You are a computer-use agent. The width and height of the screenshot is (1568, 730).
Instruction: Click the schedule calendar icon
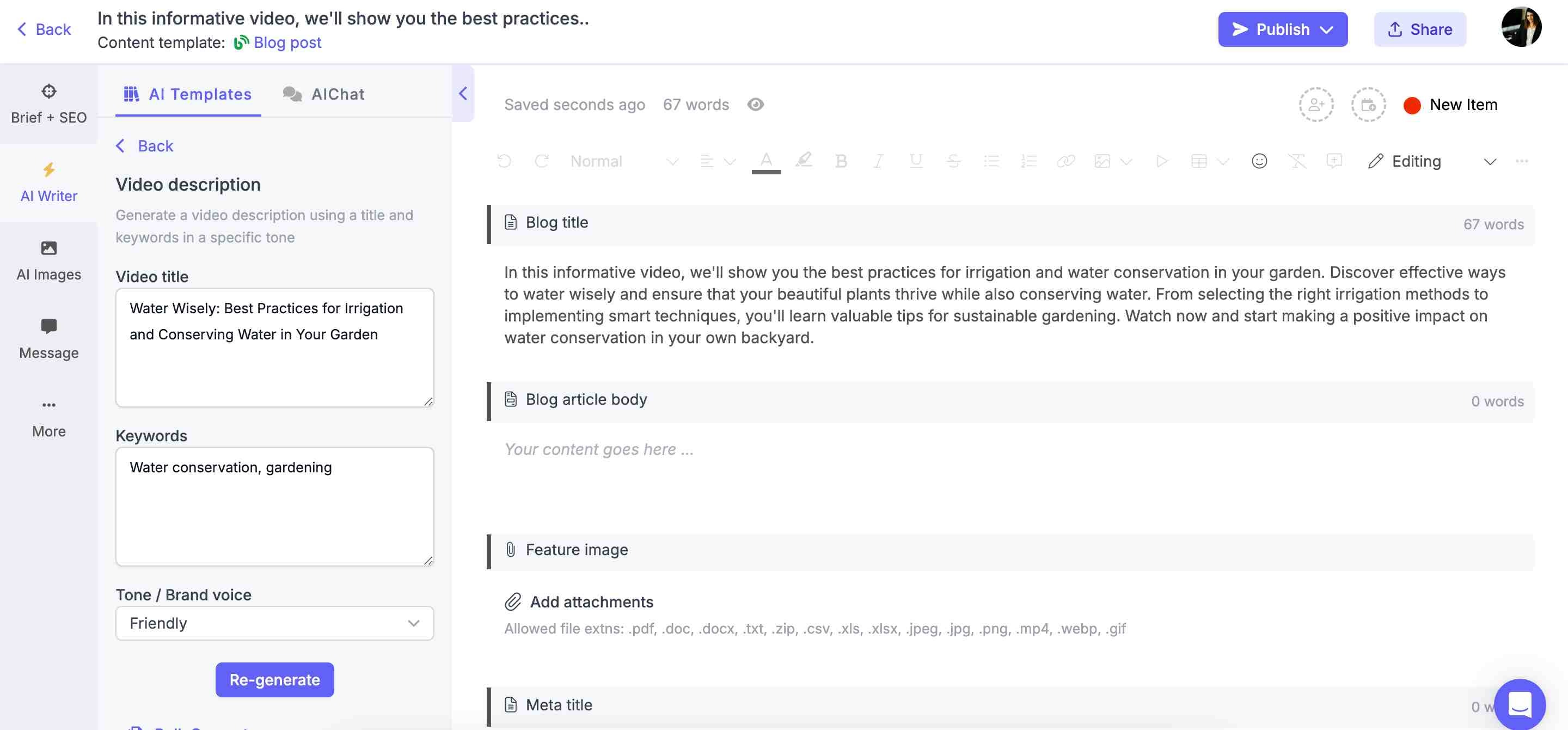click(1368, 105)
